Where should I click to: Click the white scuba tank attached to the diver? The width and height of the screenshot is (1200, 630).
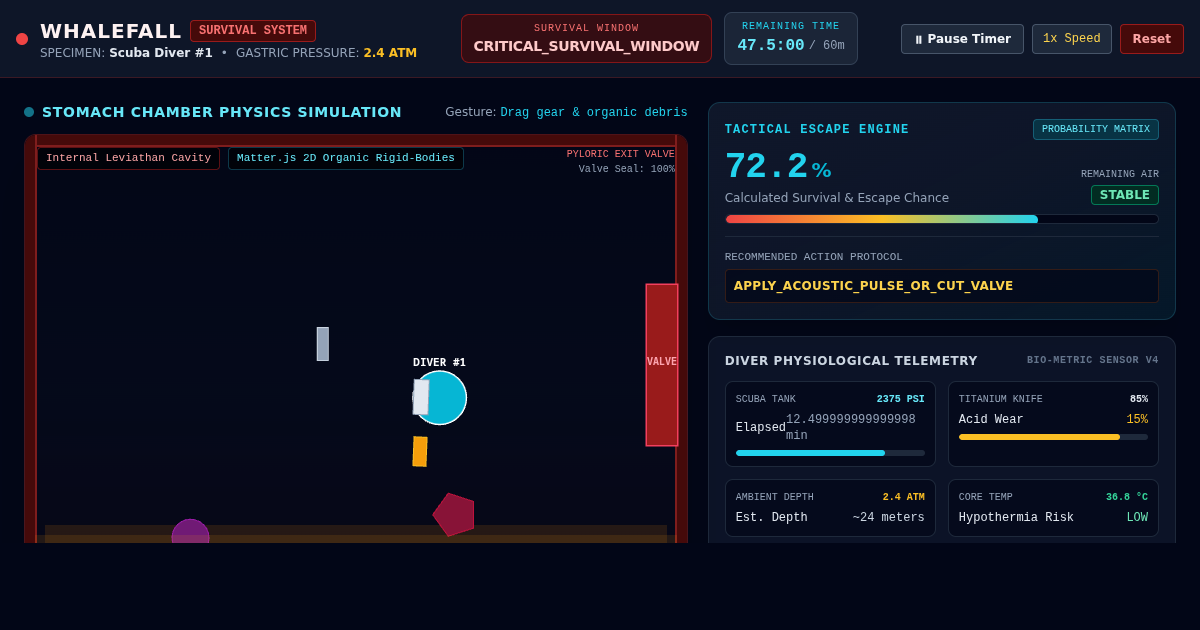[x=420, y=397]
